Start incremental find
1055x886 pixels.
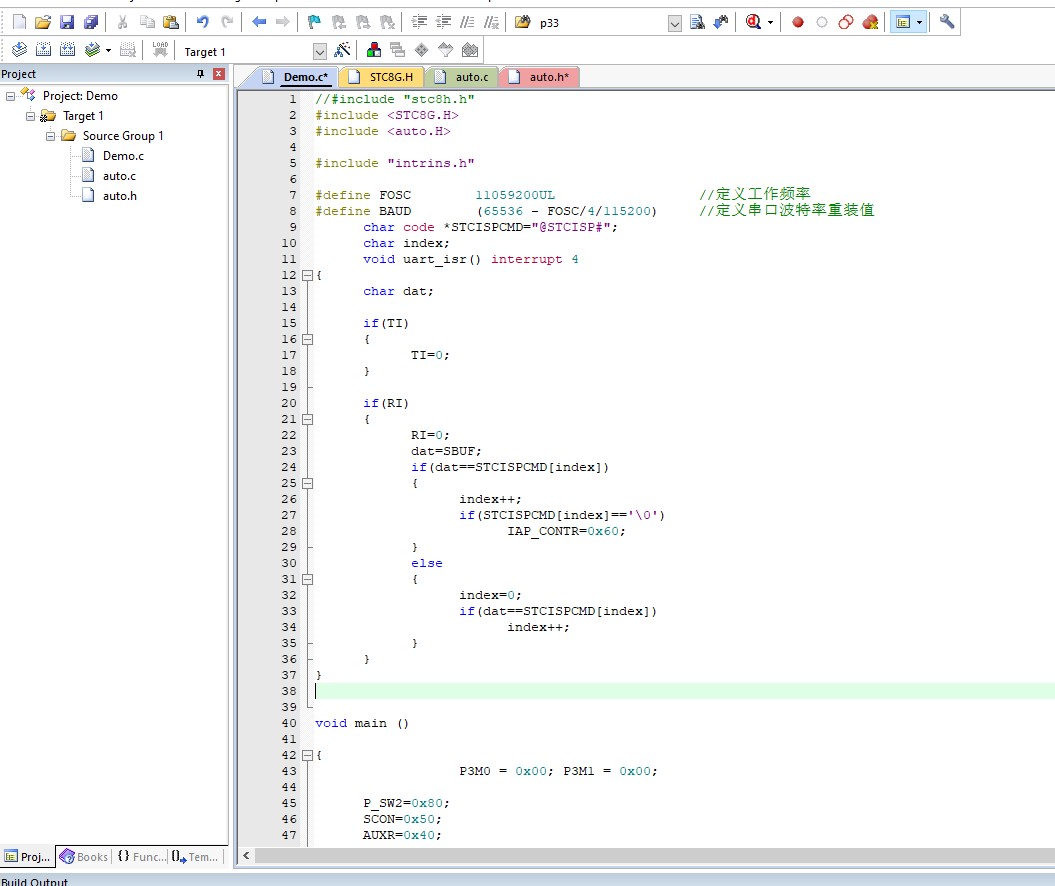[x=721, y=22]
